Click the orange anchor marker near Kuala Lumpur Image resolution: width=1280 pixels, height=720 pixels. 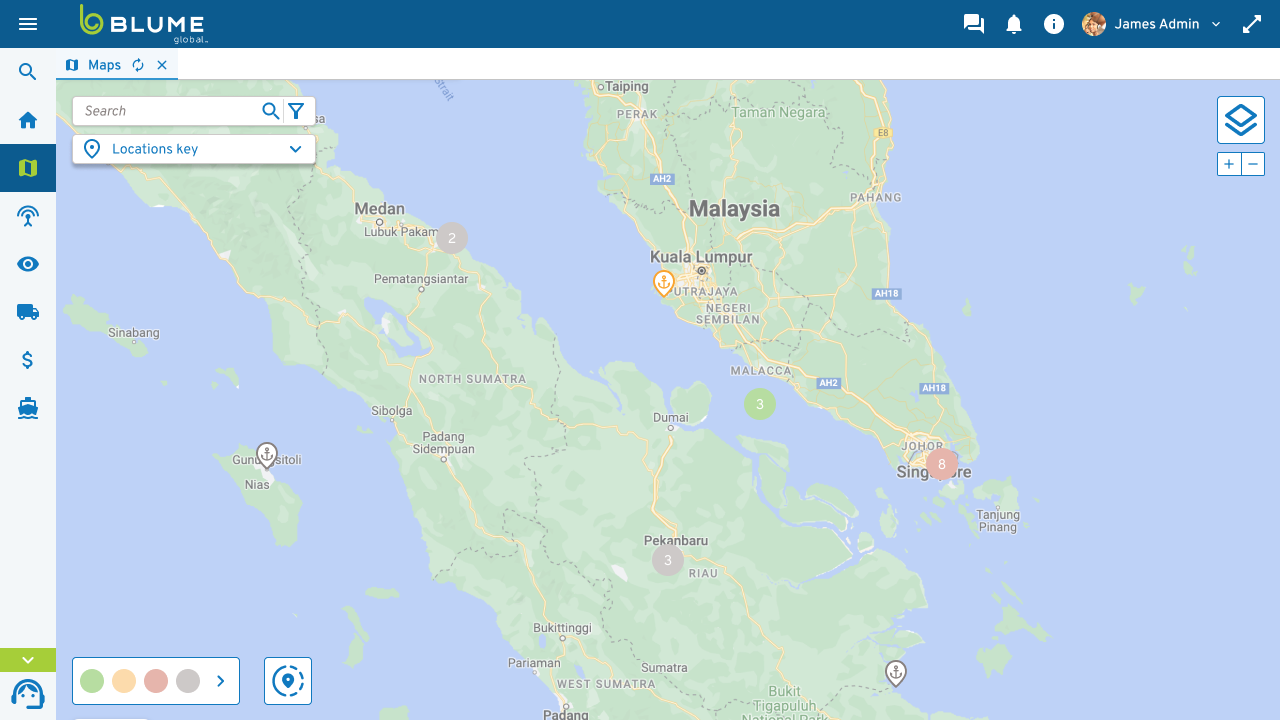[663, 284]
